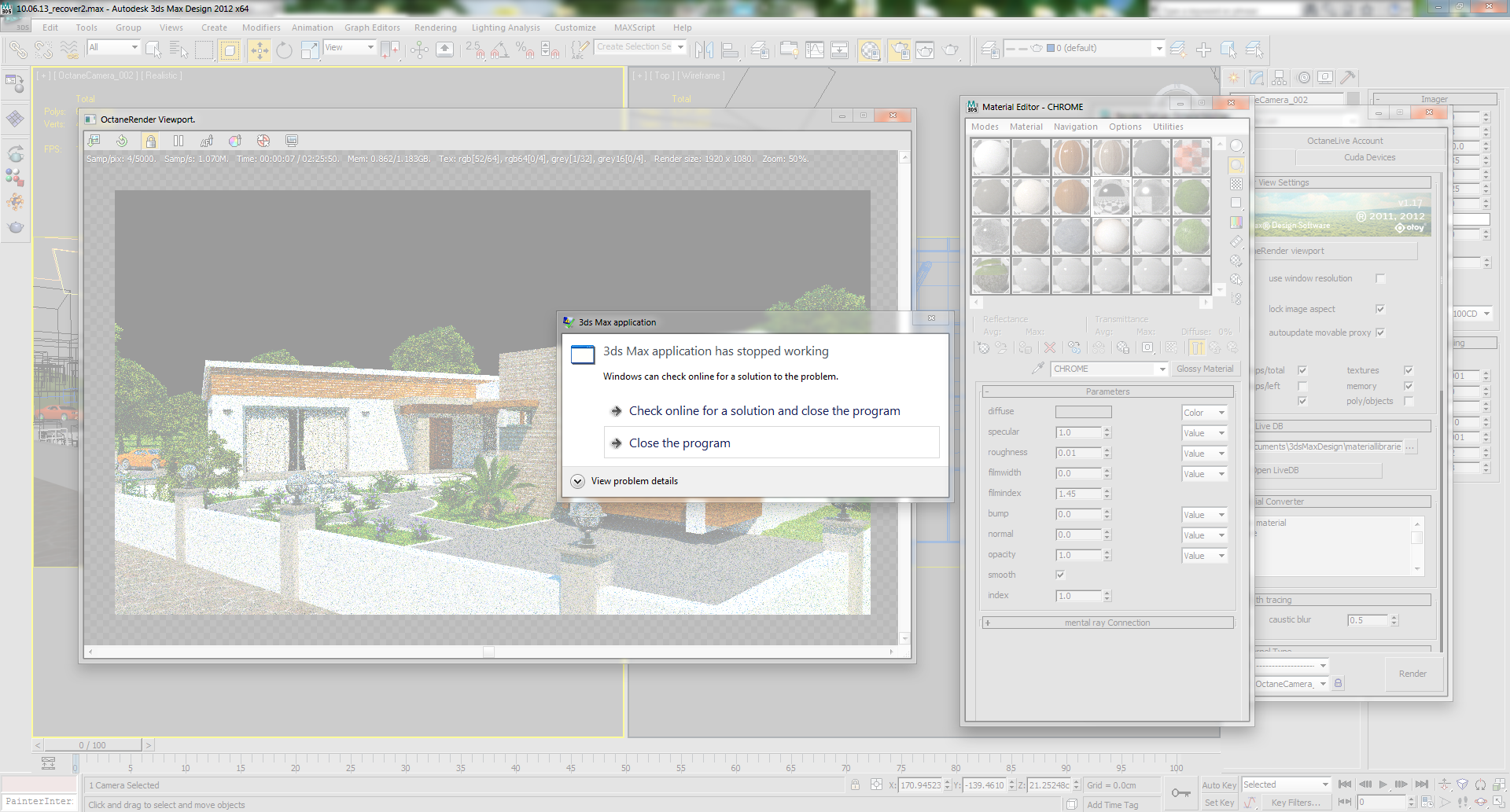This screenshot has height=812, width=1510.
Task: Toggle the lock icon in OctaneRender Viewport
Action: (150, 141)
